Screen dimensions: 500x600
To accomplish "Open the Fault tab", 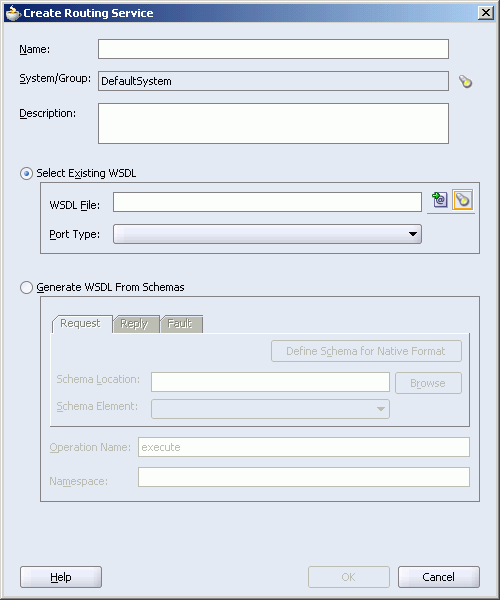I will click(x=180, y=324).
